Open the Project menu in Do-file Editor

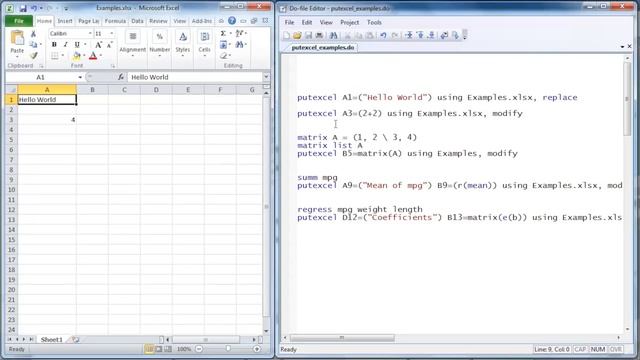point(349,22)
